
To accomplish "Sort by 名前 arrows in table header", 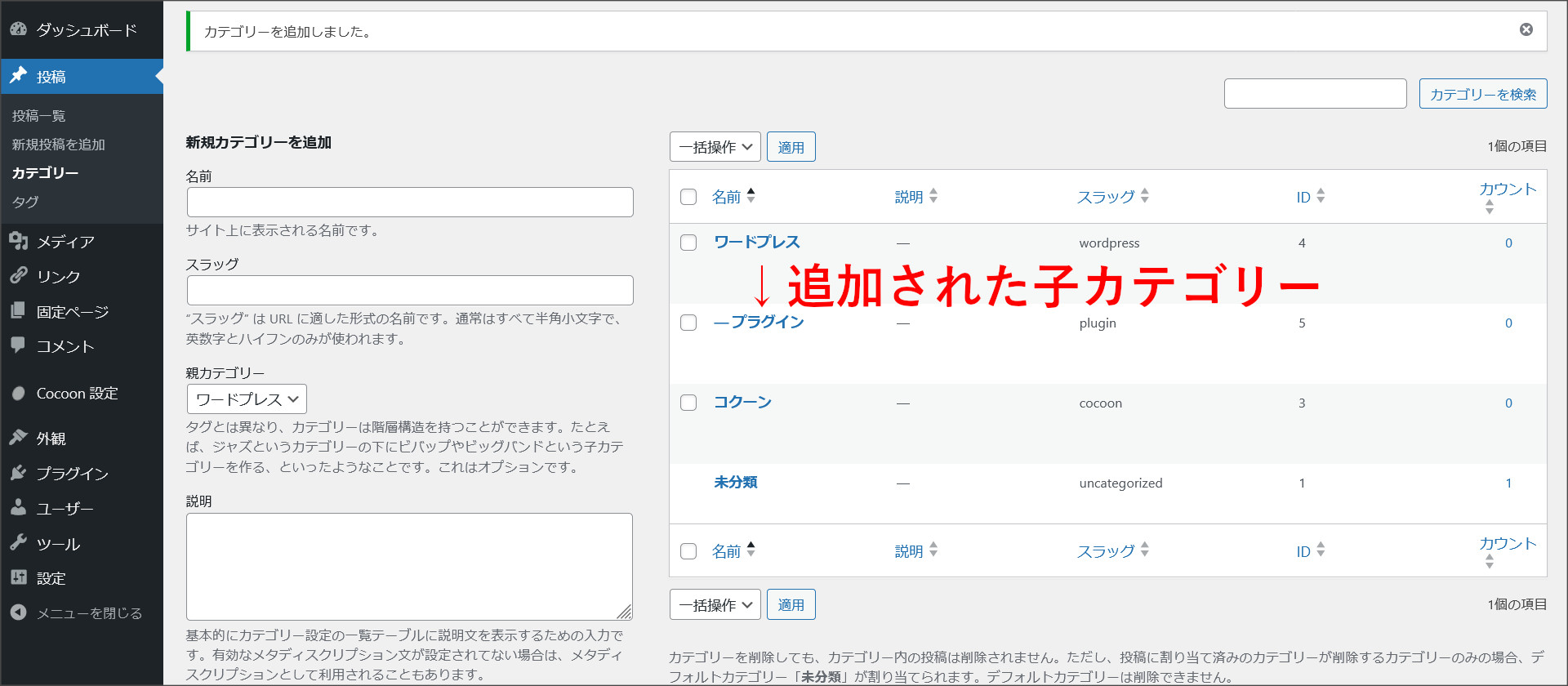I will pyautogui.click(x=751, y=196).
